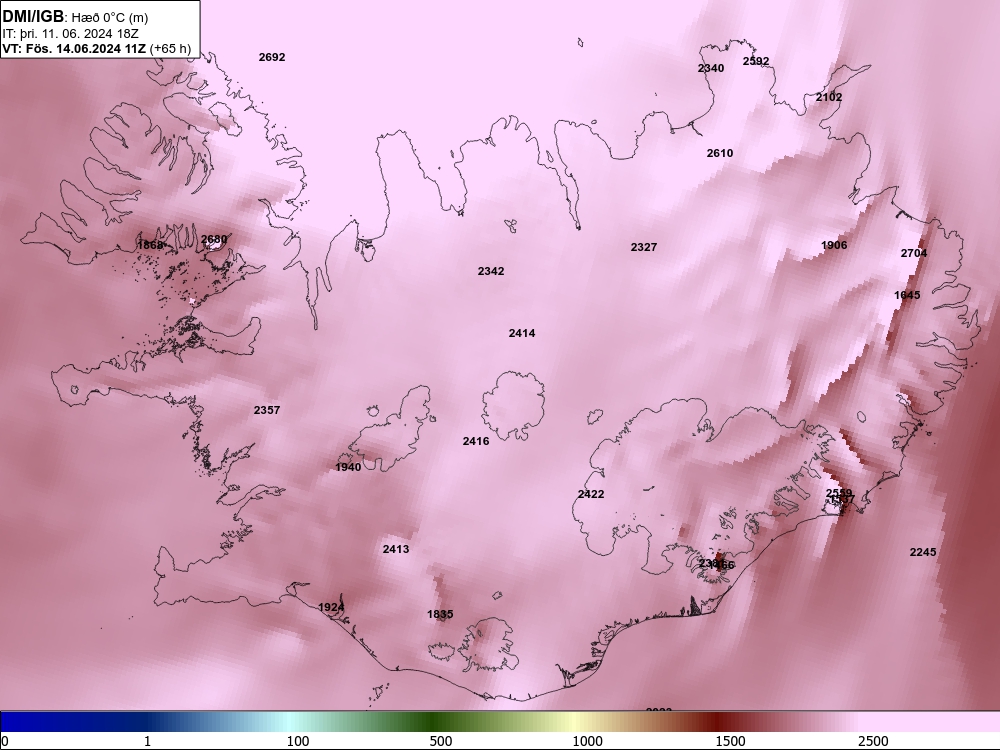
Task: Click the 1906 height value
Action: coord(834,246)
